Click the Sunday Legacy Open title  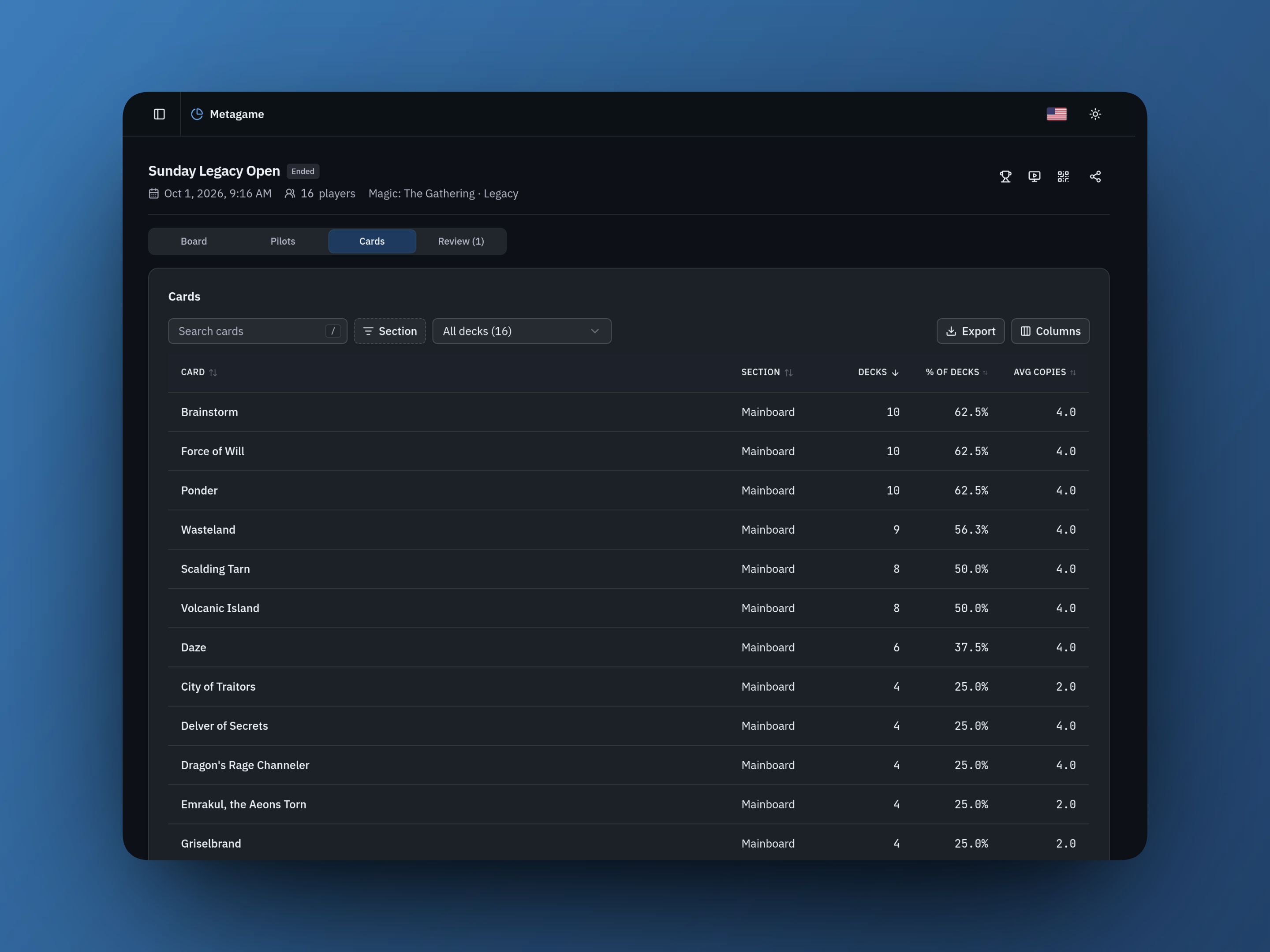point(214,171)
